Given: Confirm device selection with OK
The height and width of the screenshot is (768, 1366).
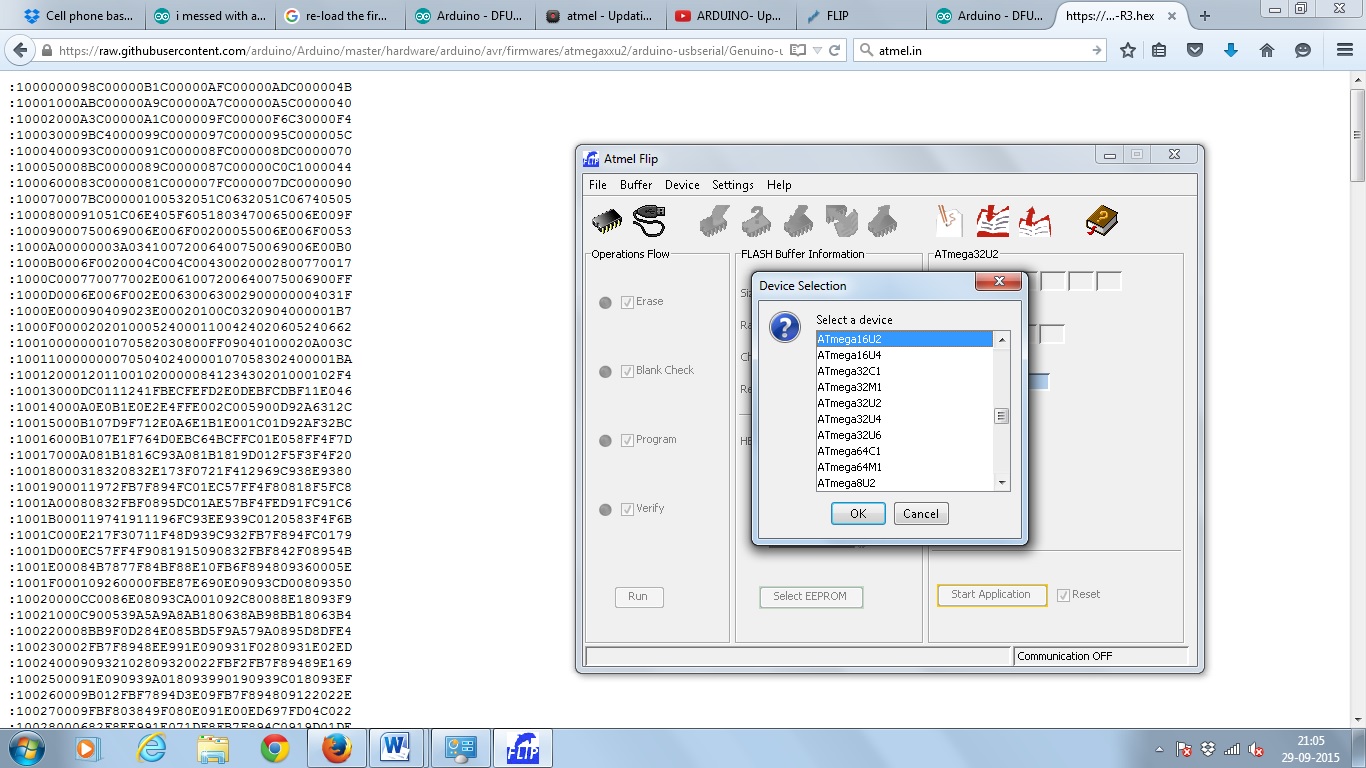Looking at the screenshot, I should tap(857, 513).
